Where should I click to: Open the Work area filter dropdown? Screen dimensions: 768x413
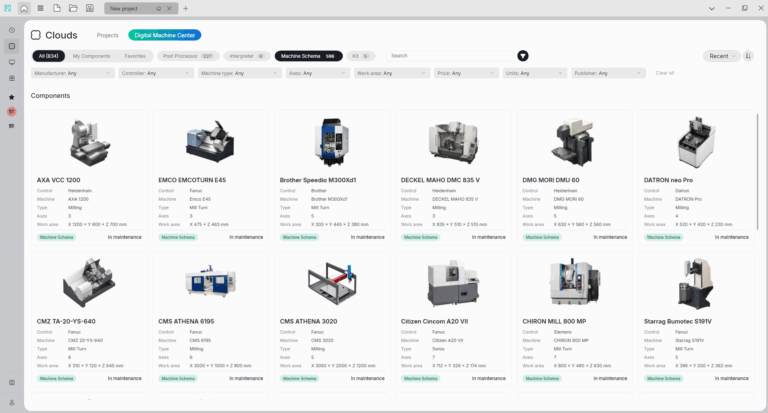click(392, 73)
